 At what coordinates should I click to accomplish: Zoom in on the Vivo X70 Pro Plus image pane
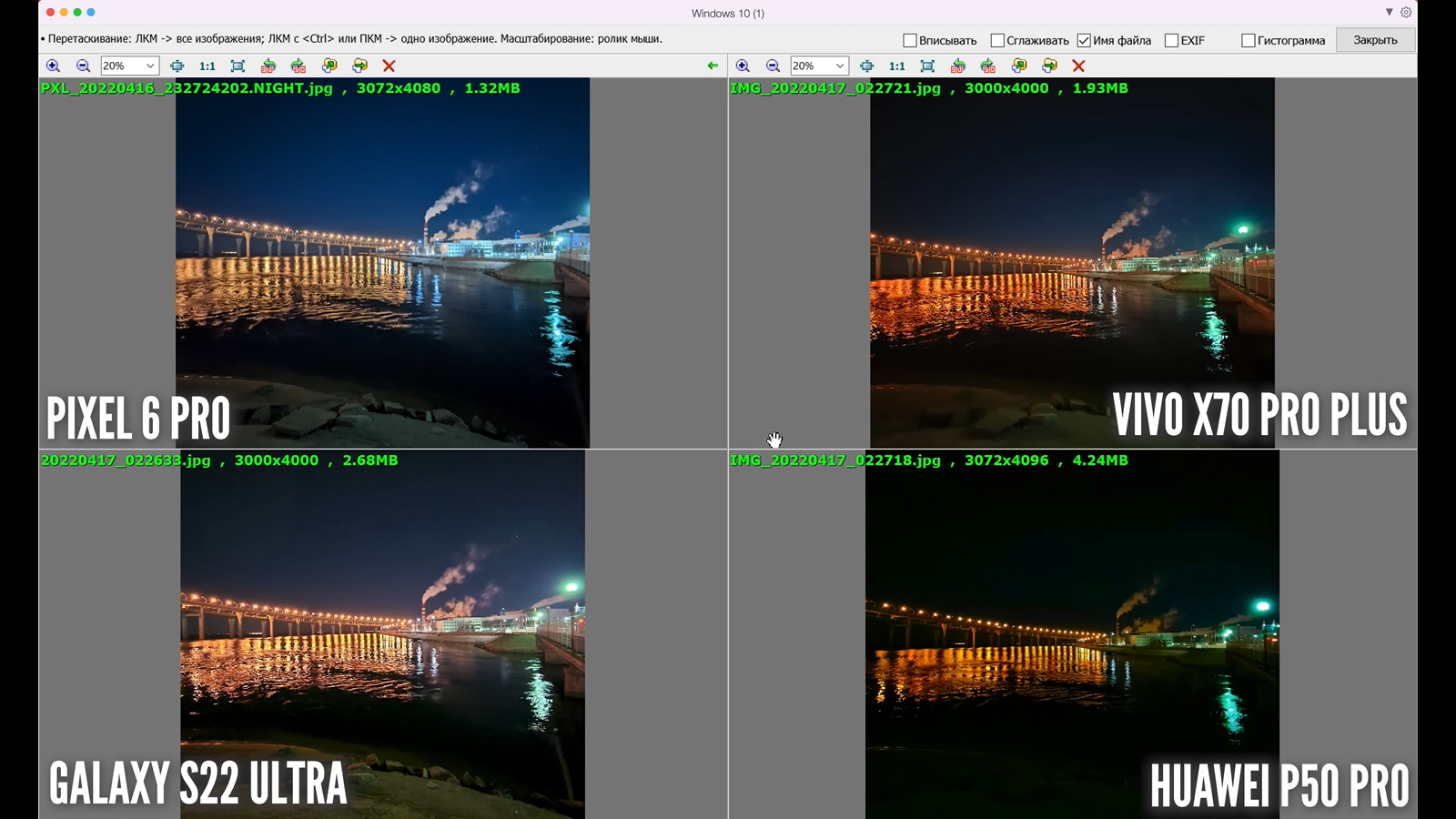pyautogui.click(x=743, y=66)
